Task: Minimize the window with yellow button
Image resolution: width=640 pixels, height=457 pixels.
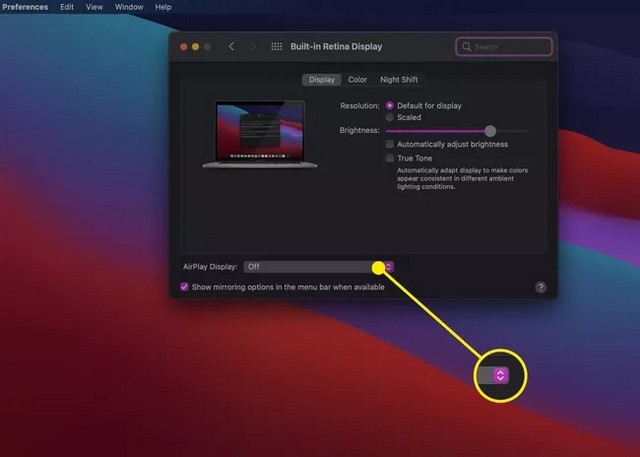Action: click(x=196, y=47)
